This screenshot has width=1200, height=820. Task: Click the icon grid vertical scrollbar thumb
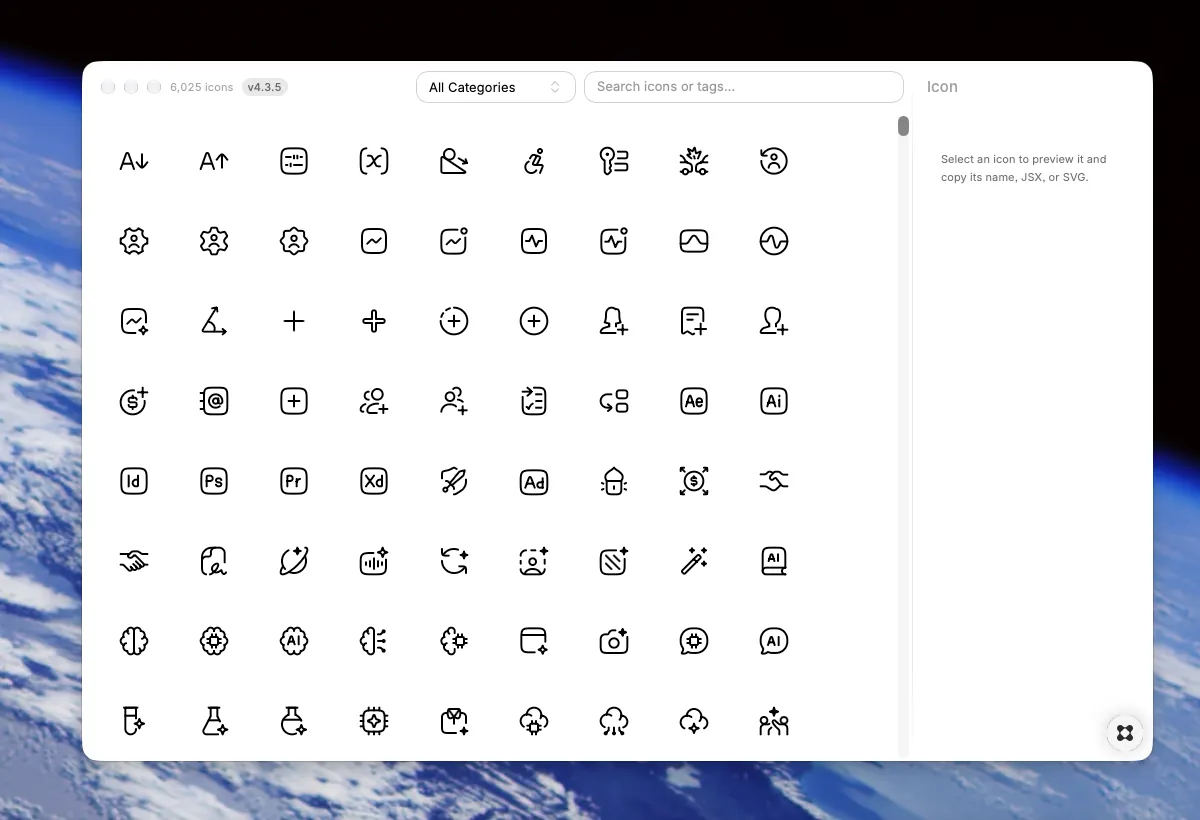tap(903, 126)
